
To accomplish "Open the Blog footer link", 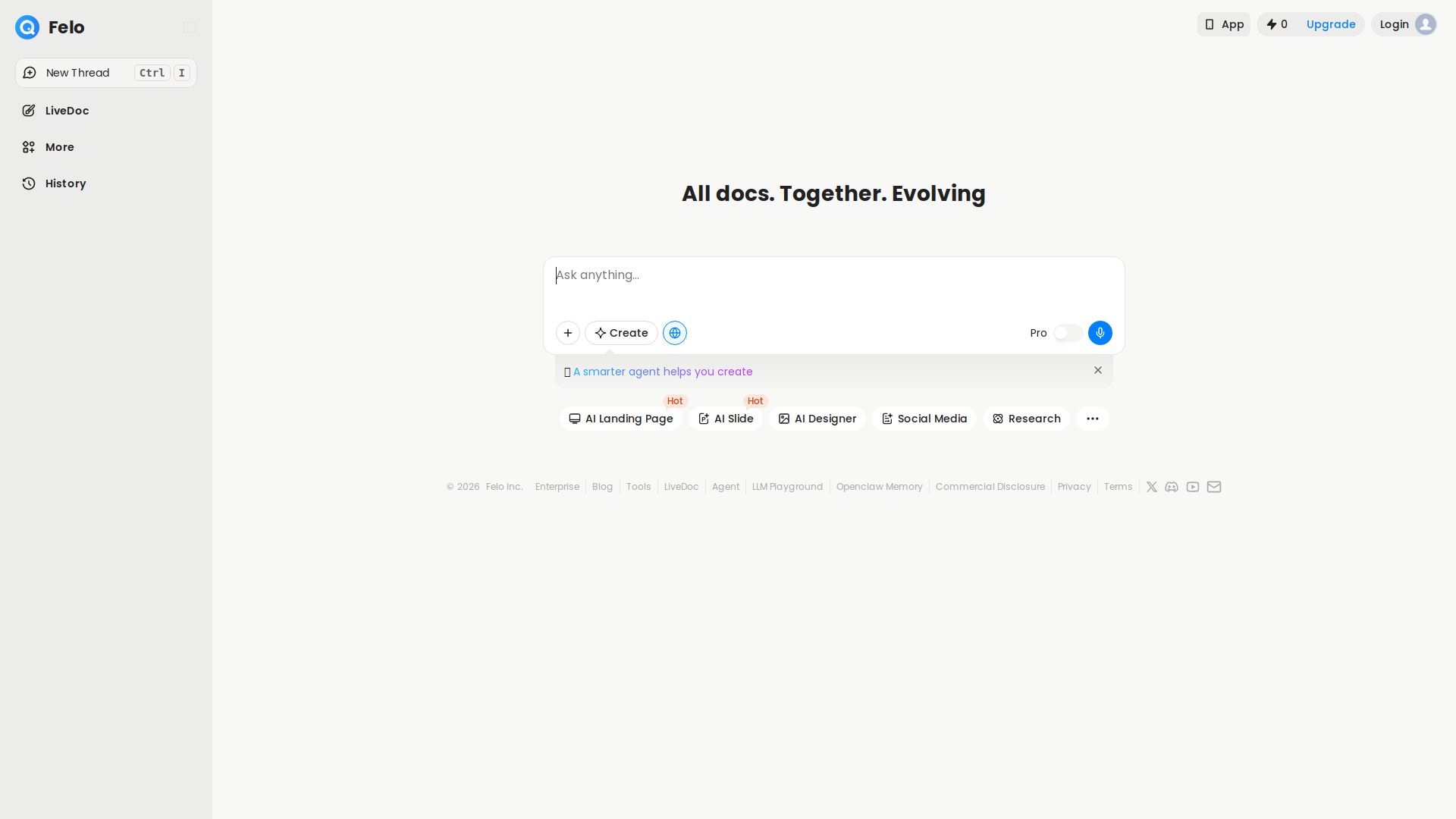I will coord(602,487).
